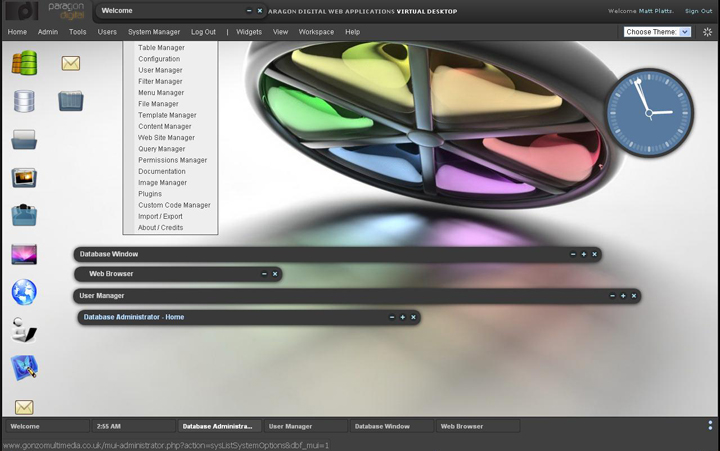Open the Help menu

(353, 32)
